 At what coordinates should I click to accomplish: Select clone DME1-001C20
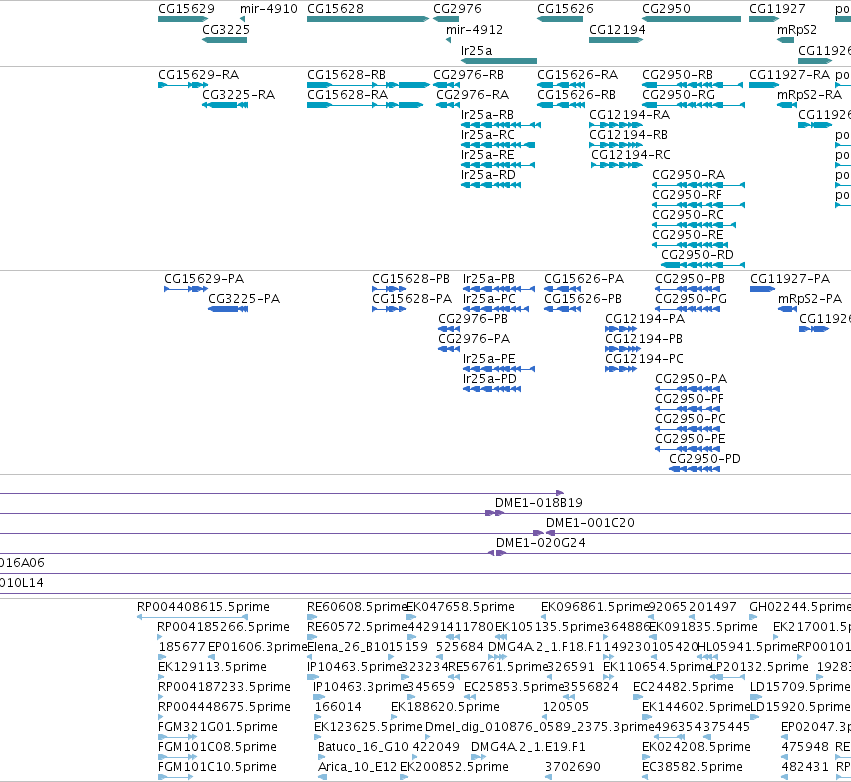590,523
